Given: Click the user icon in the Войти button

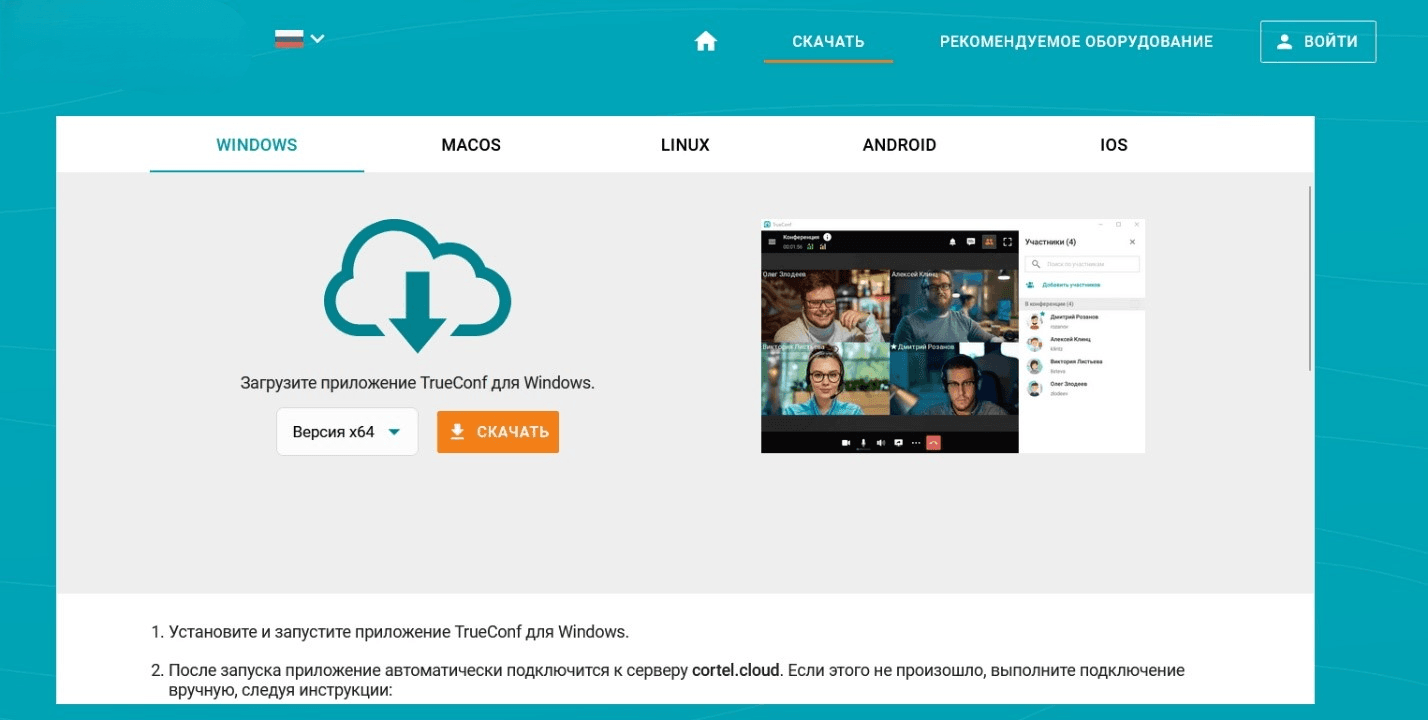Looking at the screenshot, I should 1285,42.
